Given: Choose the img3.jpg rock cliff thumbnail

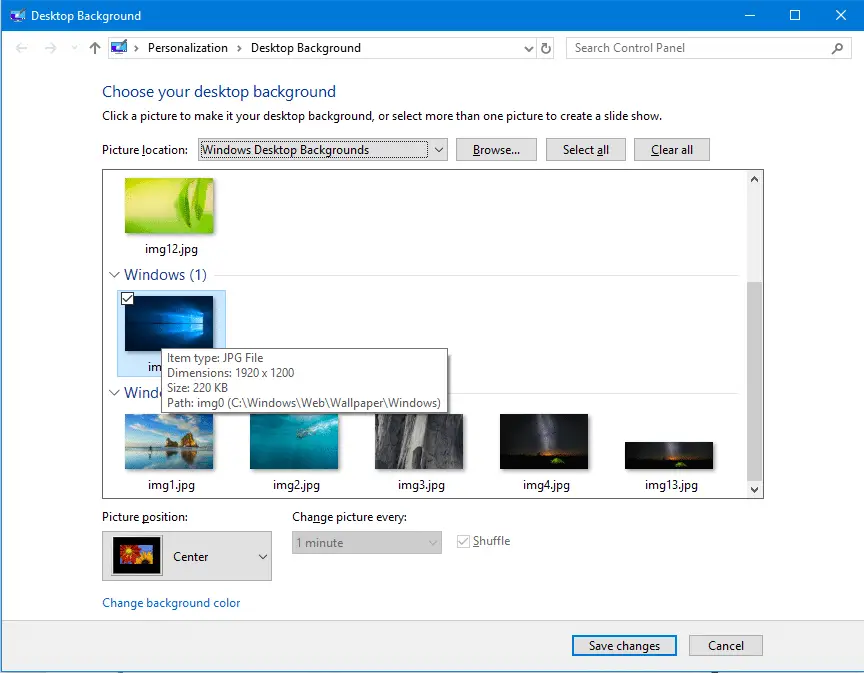Looking at the screenshot, I should pyautogui.click(x=419, y=442).
